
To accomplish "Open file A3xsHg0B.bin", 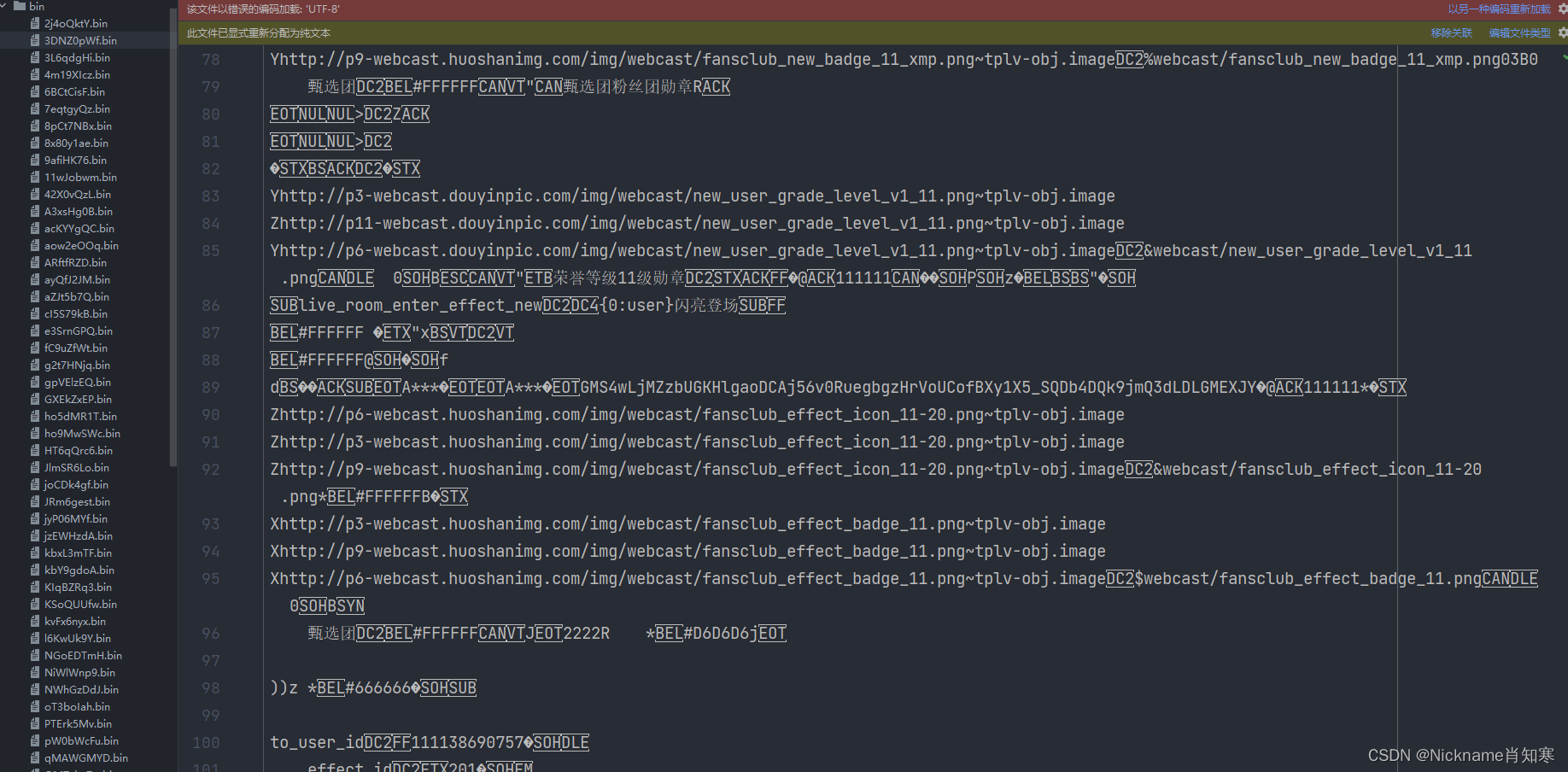I will coord(78,211).
